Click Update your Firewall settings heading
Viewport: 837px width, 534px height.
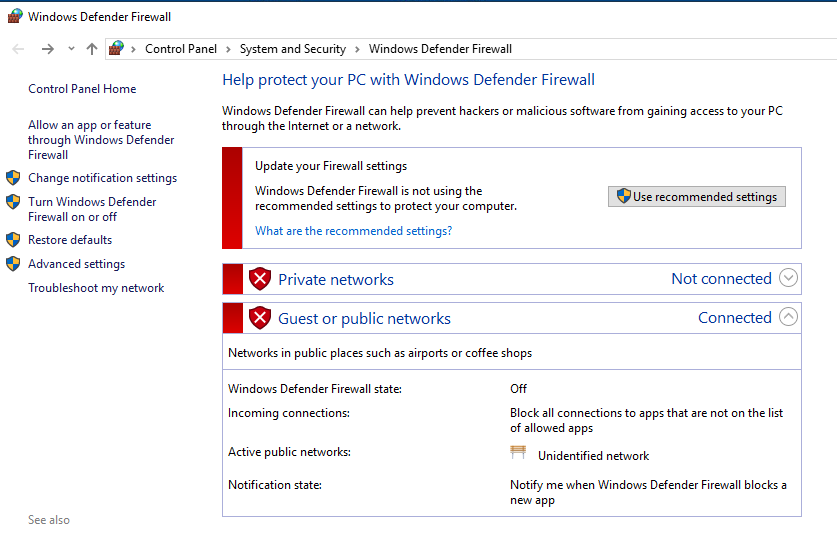331,166
